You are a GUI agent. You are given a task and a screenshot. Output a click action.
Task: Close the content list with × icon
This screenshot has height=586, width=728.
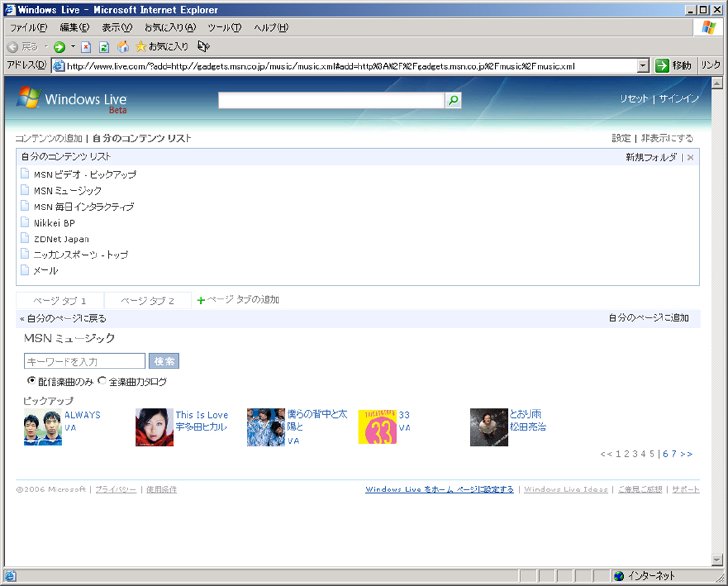[690, 157]
